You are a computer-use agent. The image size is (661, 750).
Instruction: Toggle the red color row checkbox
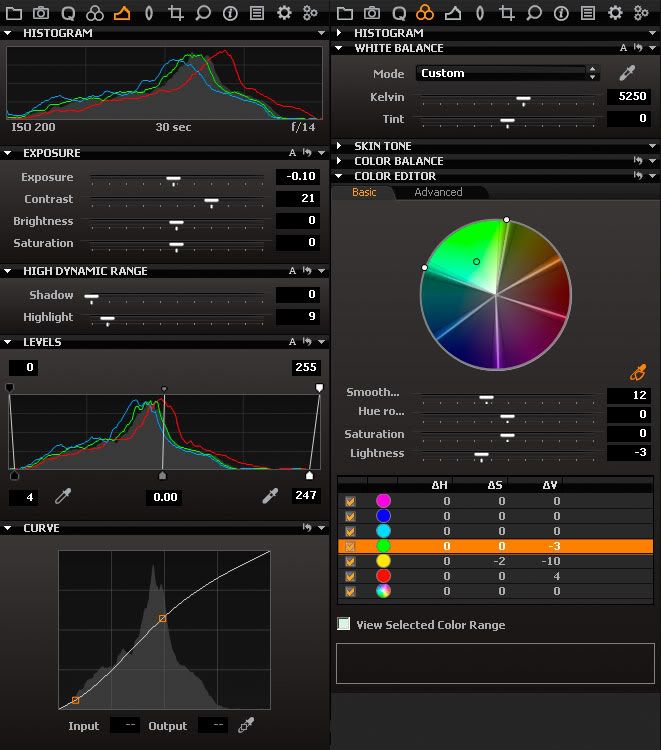(x=350, y=576)
